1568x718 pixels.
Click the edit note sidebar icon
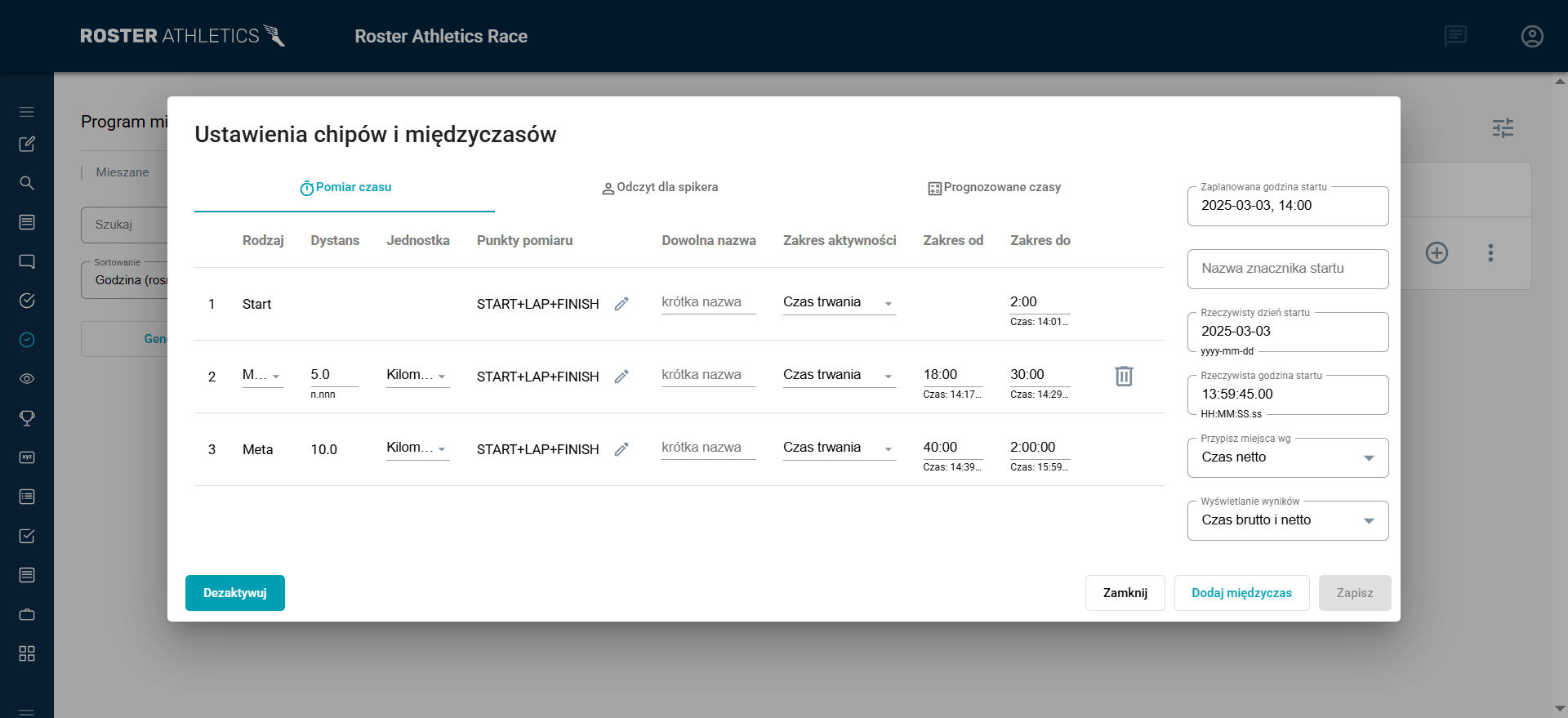coord(27,144)
